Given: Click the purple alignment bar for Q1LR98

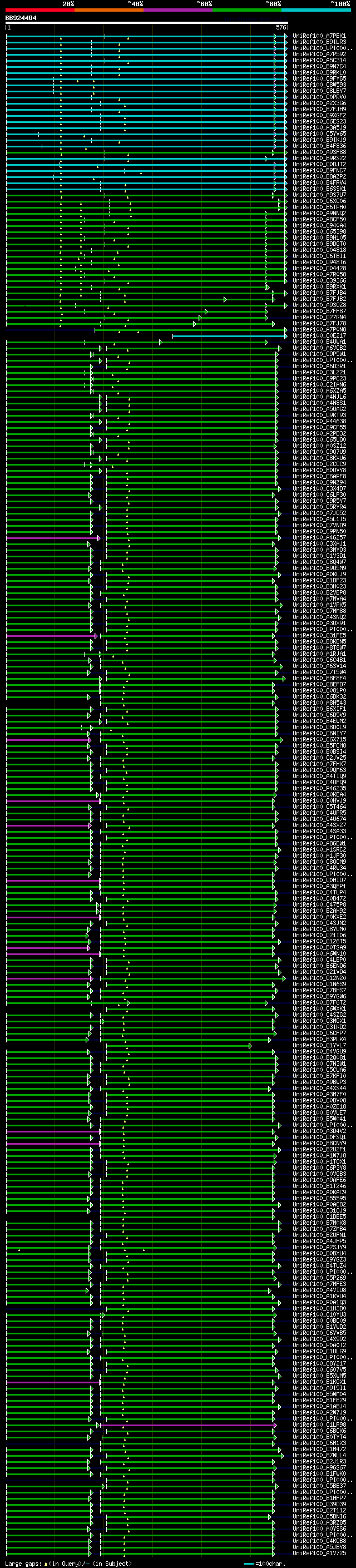Looking at the screenshot, I should (188, 1425).
